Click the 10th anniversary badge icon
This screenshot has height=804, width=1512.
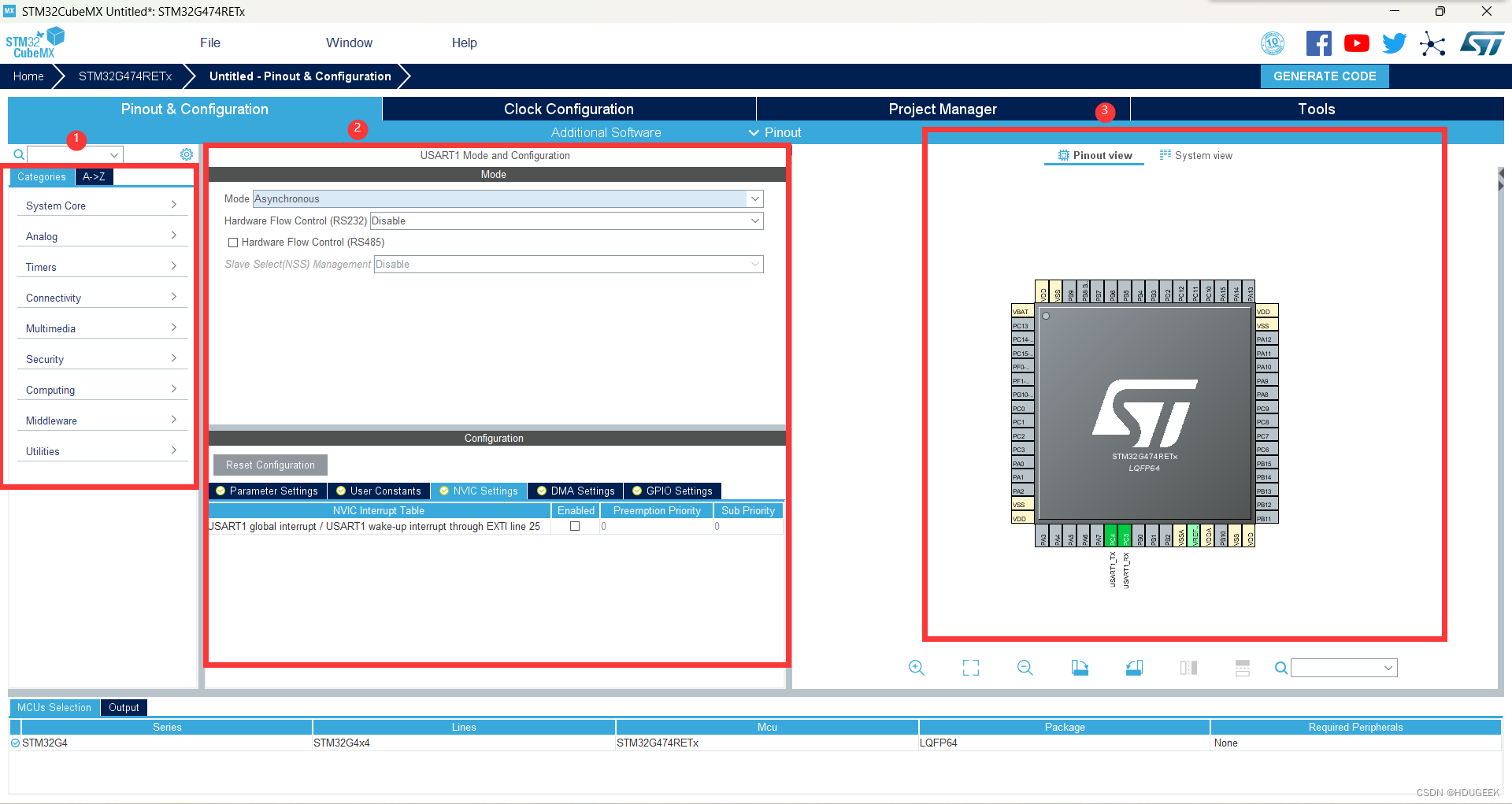1273,43
